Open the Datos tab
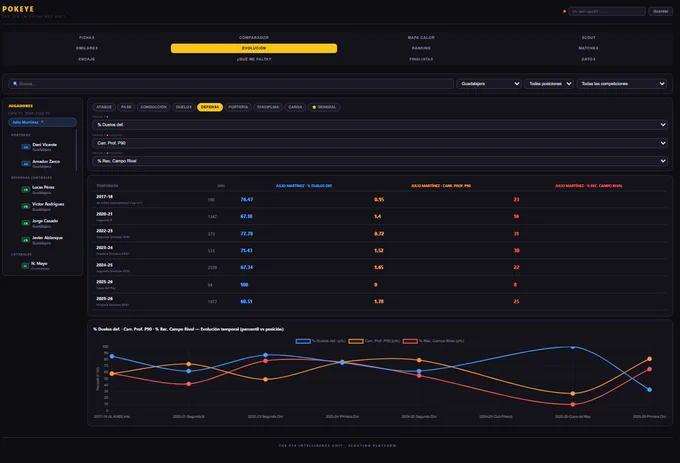This screenshot has height=463, width=680. [x=588, y=59]
